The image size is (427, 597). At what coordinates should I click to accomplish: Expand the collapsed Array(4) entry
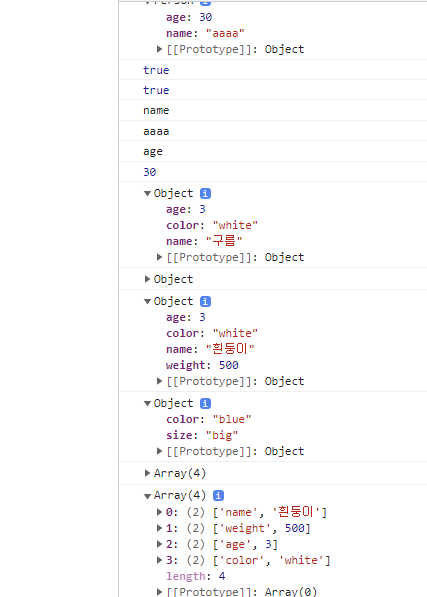pos(147,473)
